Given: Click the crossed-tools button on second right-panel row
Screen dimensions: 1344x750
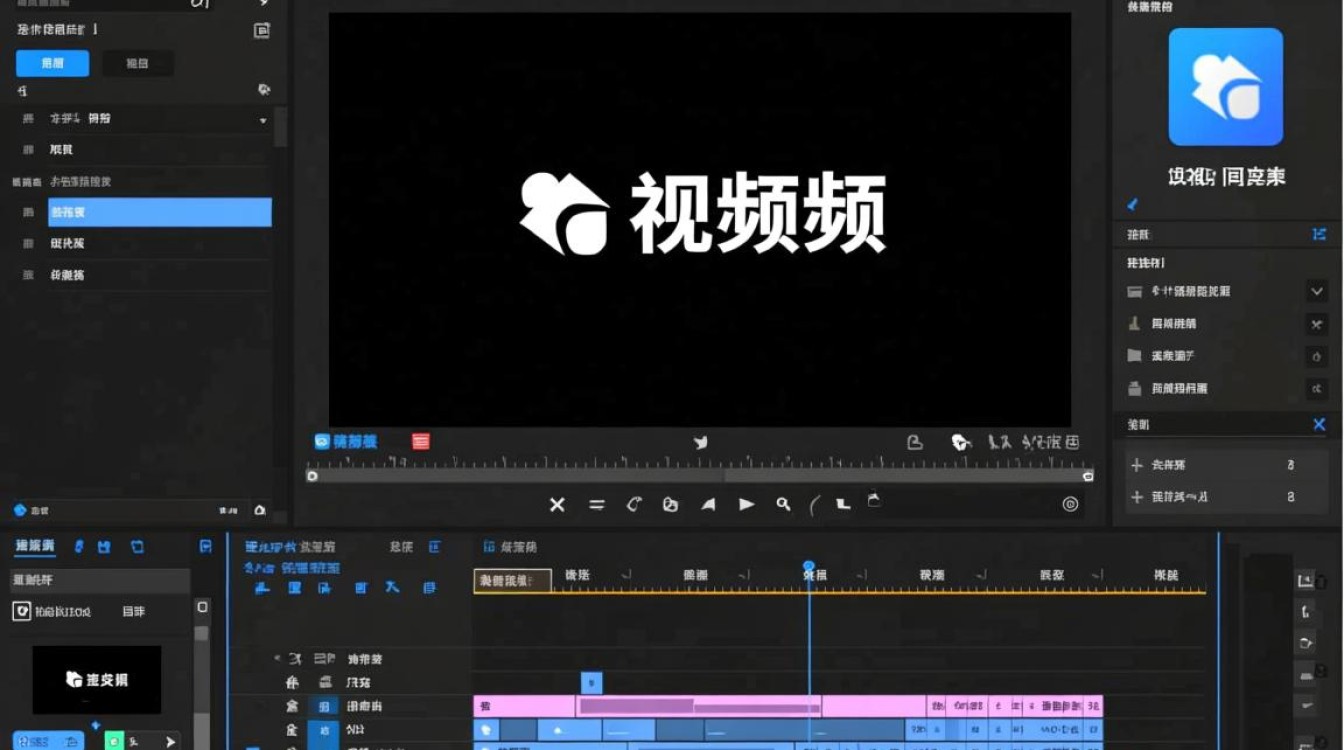Looking at the screenshot, I should (x=1317, y=324).
